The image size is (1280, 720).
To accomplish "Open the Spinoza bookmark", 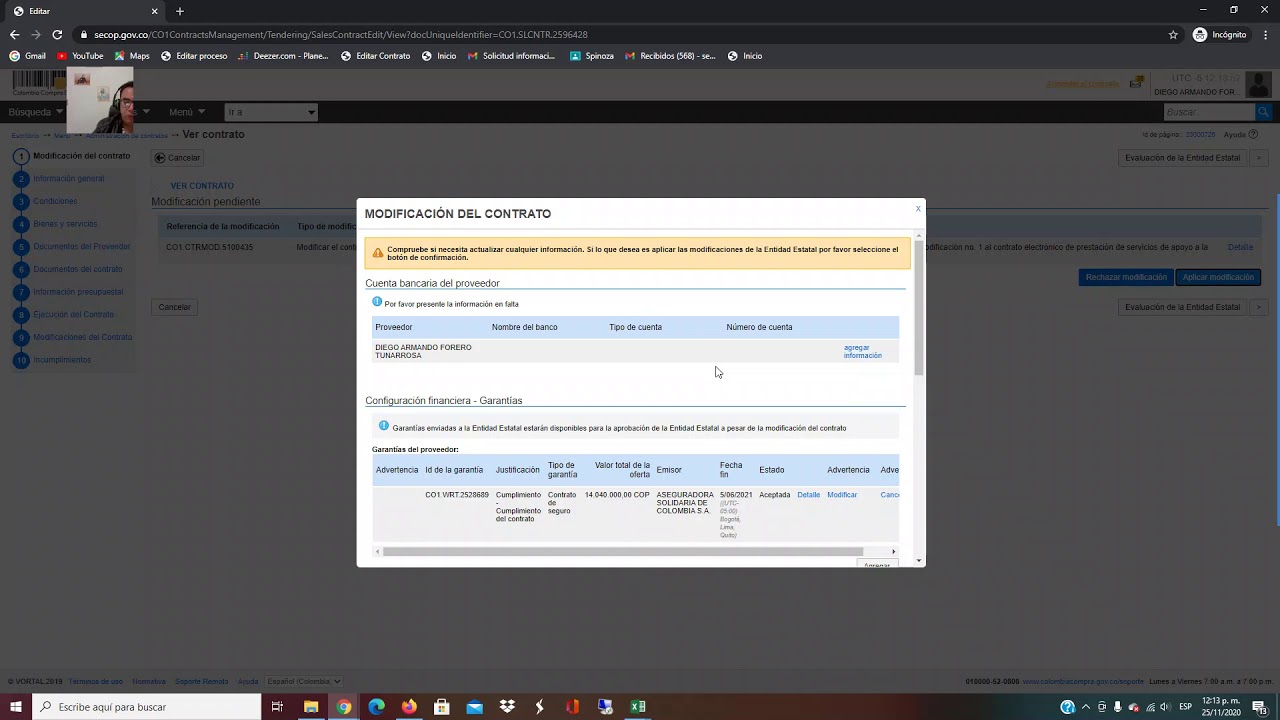I will click(592, 56).
